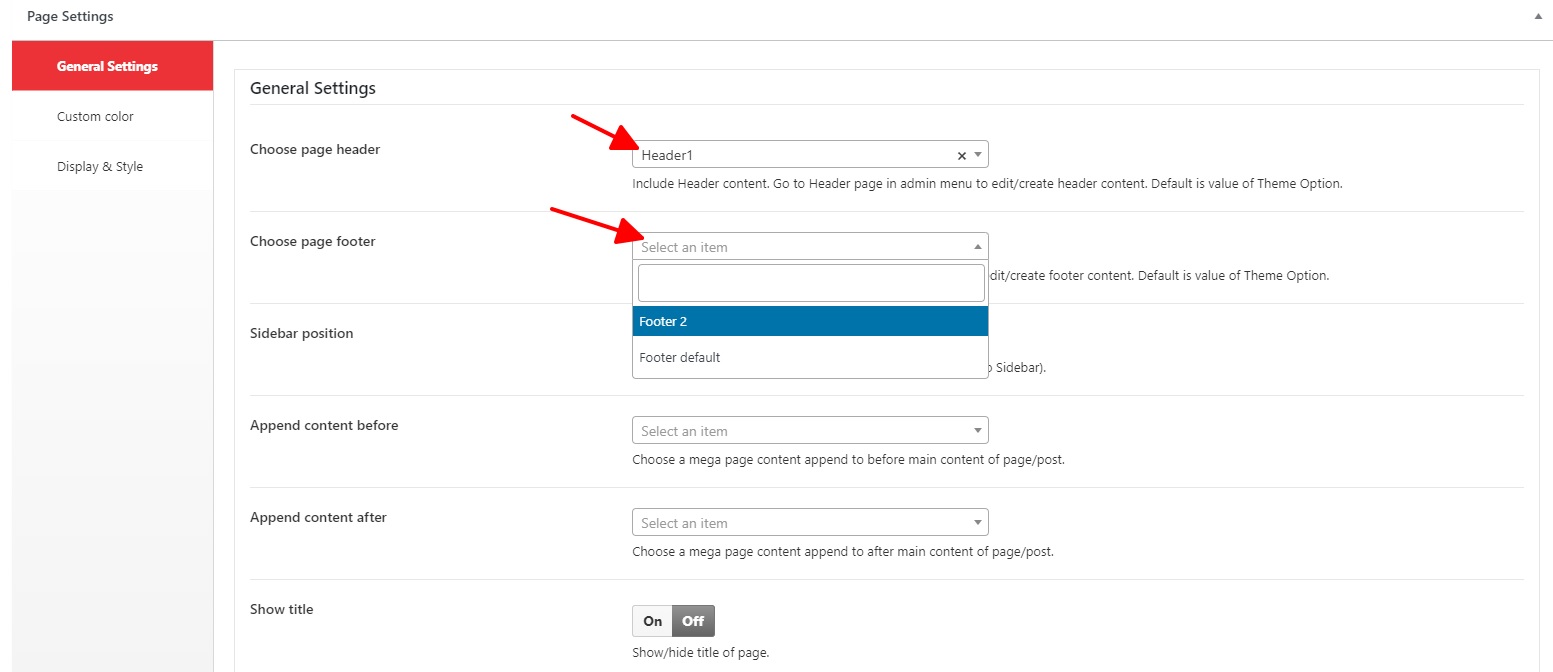1553x672 pixels.
Task: Expand the Append content after dropdown
Action: (x=977, y=523)
